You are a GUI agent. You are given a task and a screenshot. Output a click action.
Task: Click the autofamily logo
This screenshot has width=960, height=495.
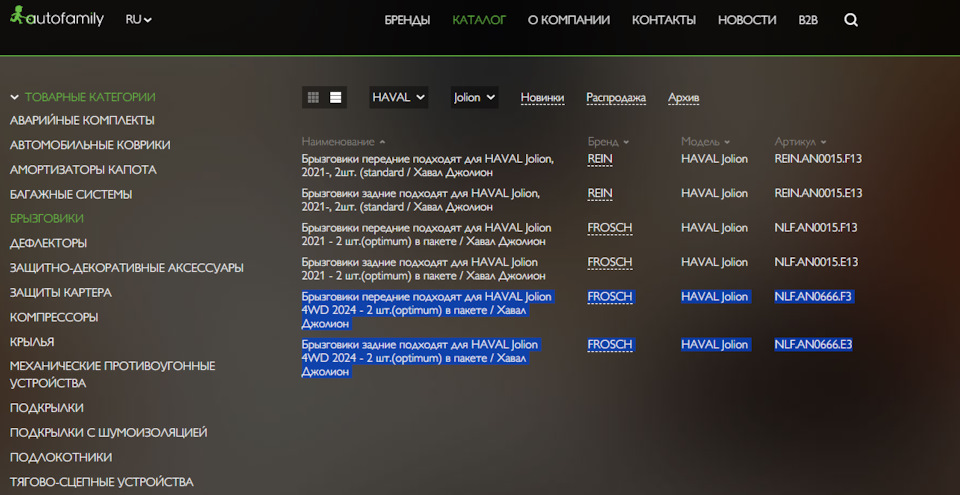57,18
